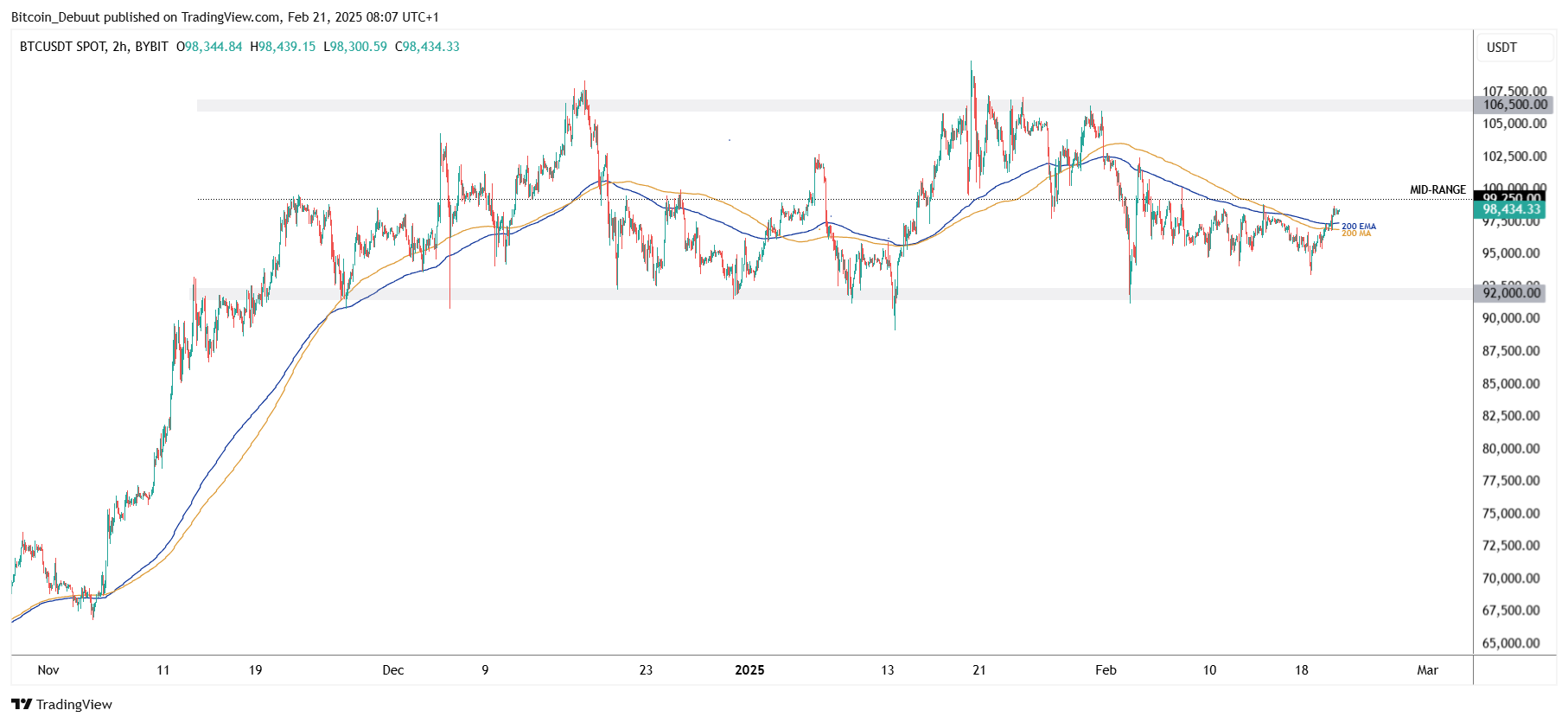
Task: Click the Dec marker on the time axis
Action: (393, 670)
